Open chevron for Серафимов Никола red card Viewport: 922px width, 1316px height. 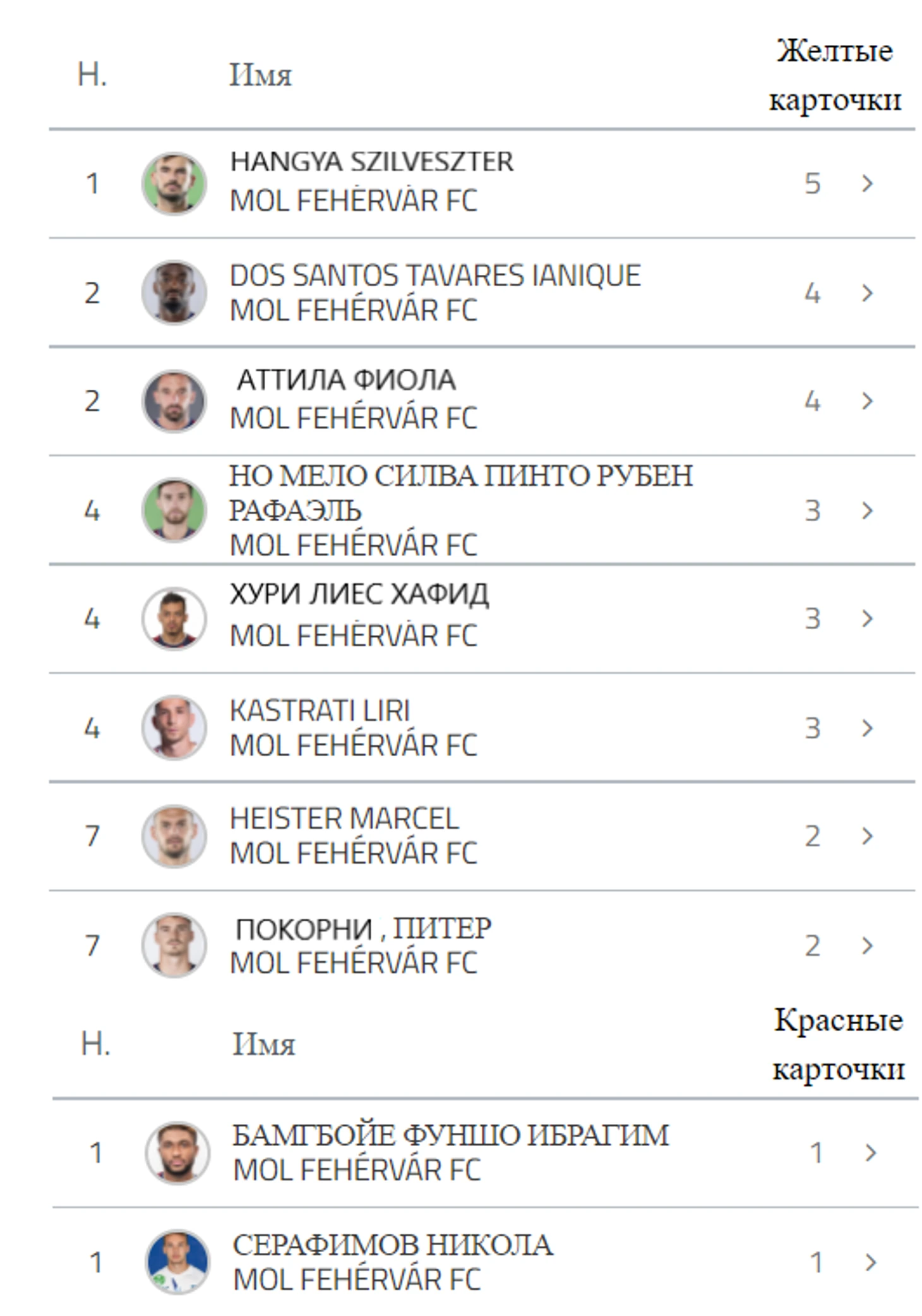point(871,1262)
